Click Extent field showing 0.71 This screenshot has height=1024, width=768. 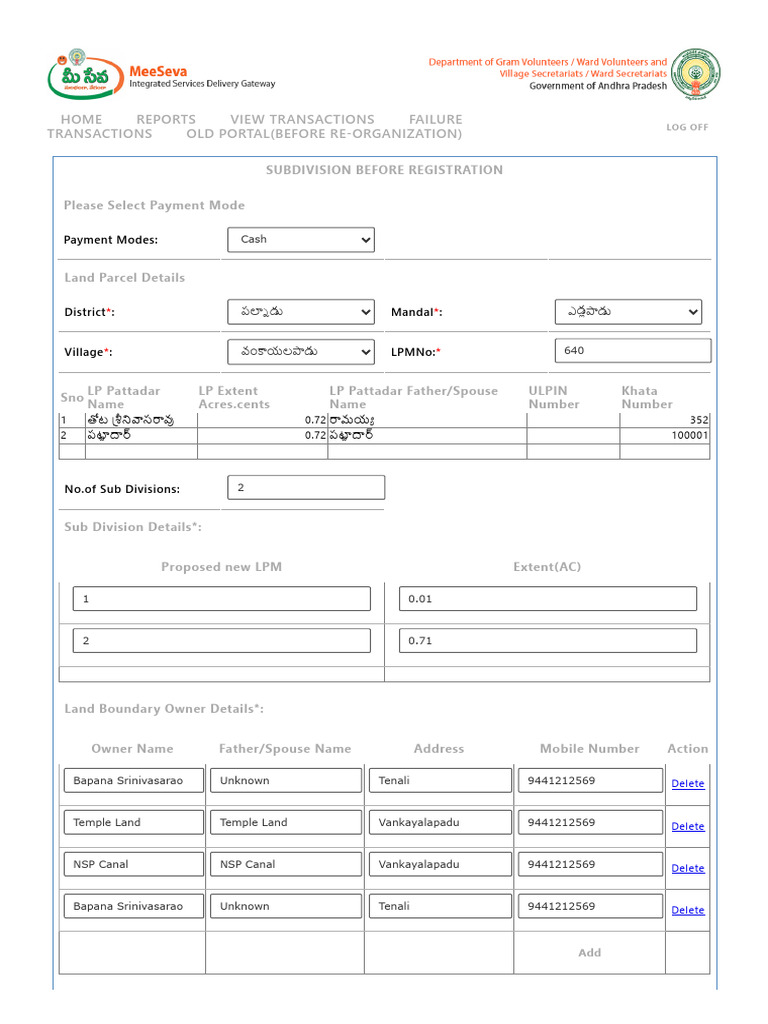(x=548, y=641)
